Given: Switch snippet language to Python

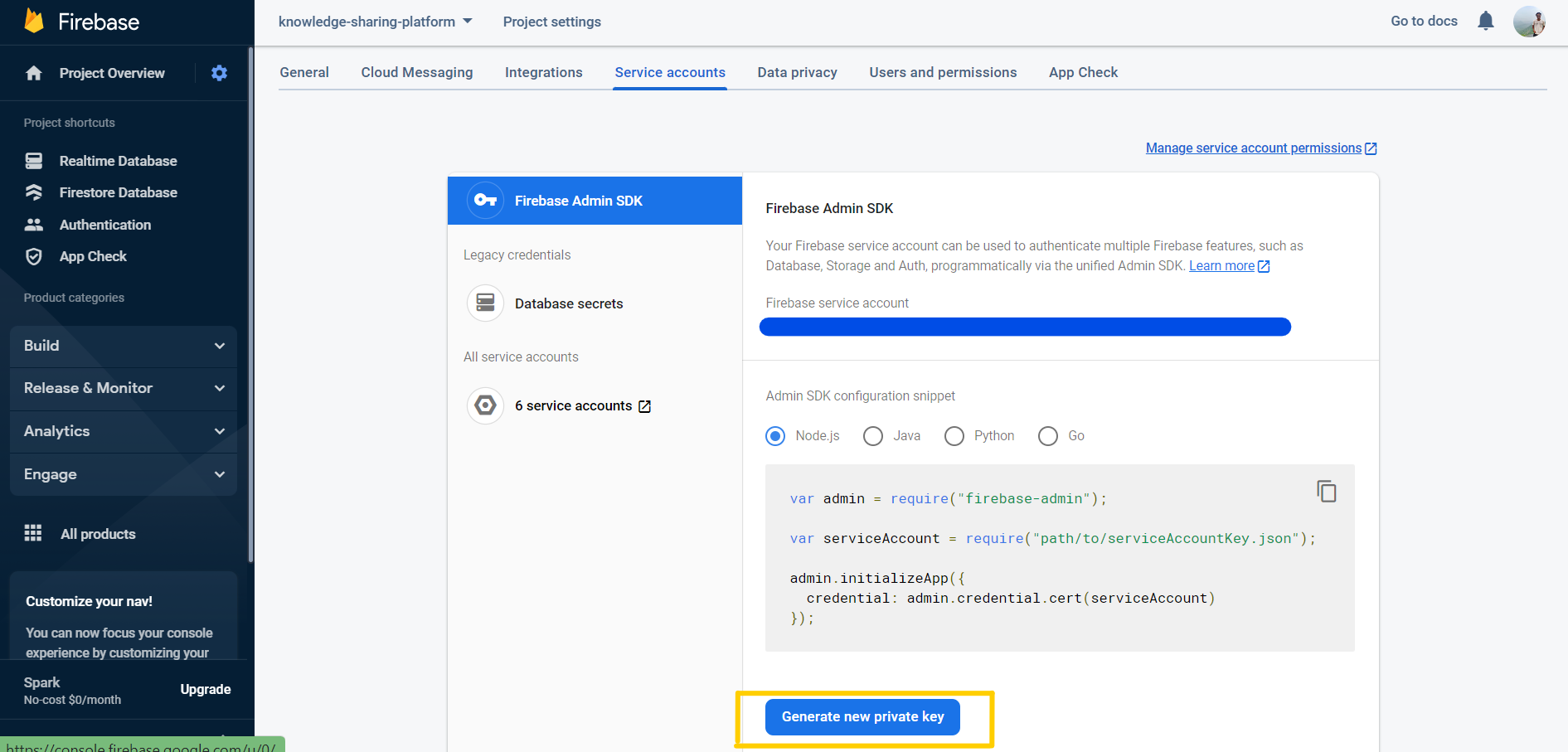Looking at the screenshot, I should (x=954, y=435).
